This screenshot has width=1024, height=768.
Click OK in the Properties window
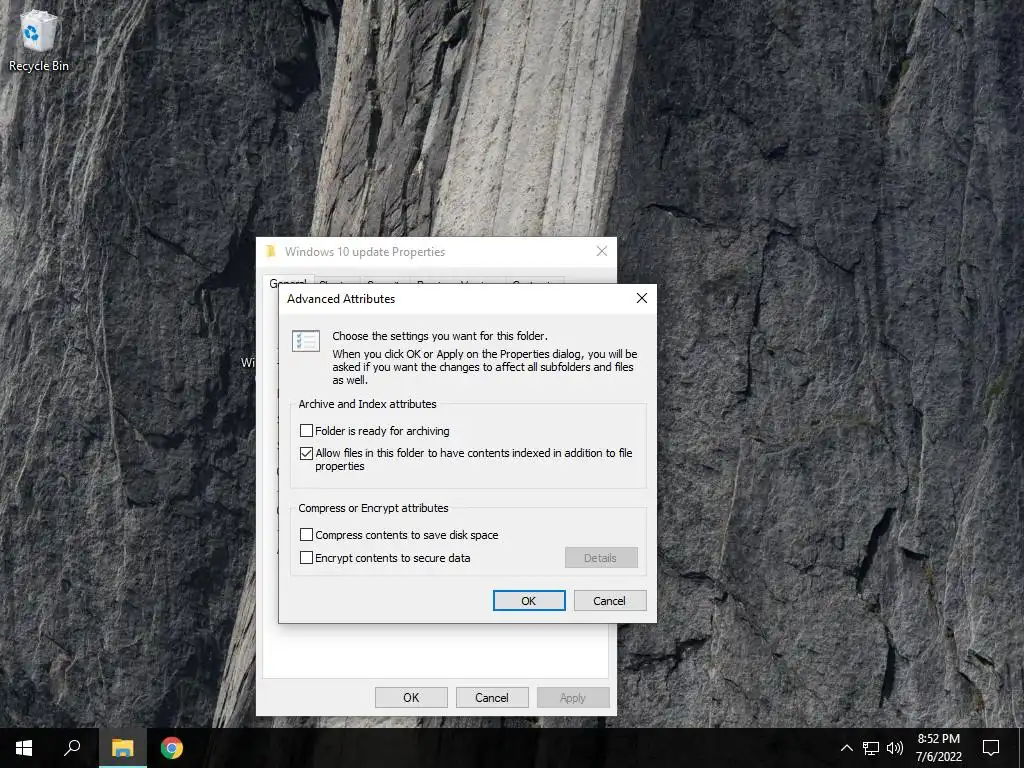411,697
